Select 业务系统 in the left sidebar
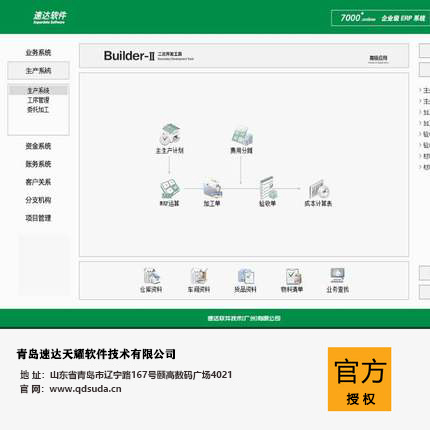This screenshot has width=430, height=430. [x=38, y=53]
